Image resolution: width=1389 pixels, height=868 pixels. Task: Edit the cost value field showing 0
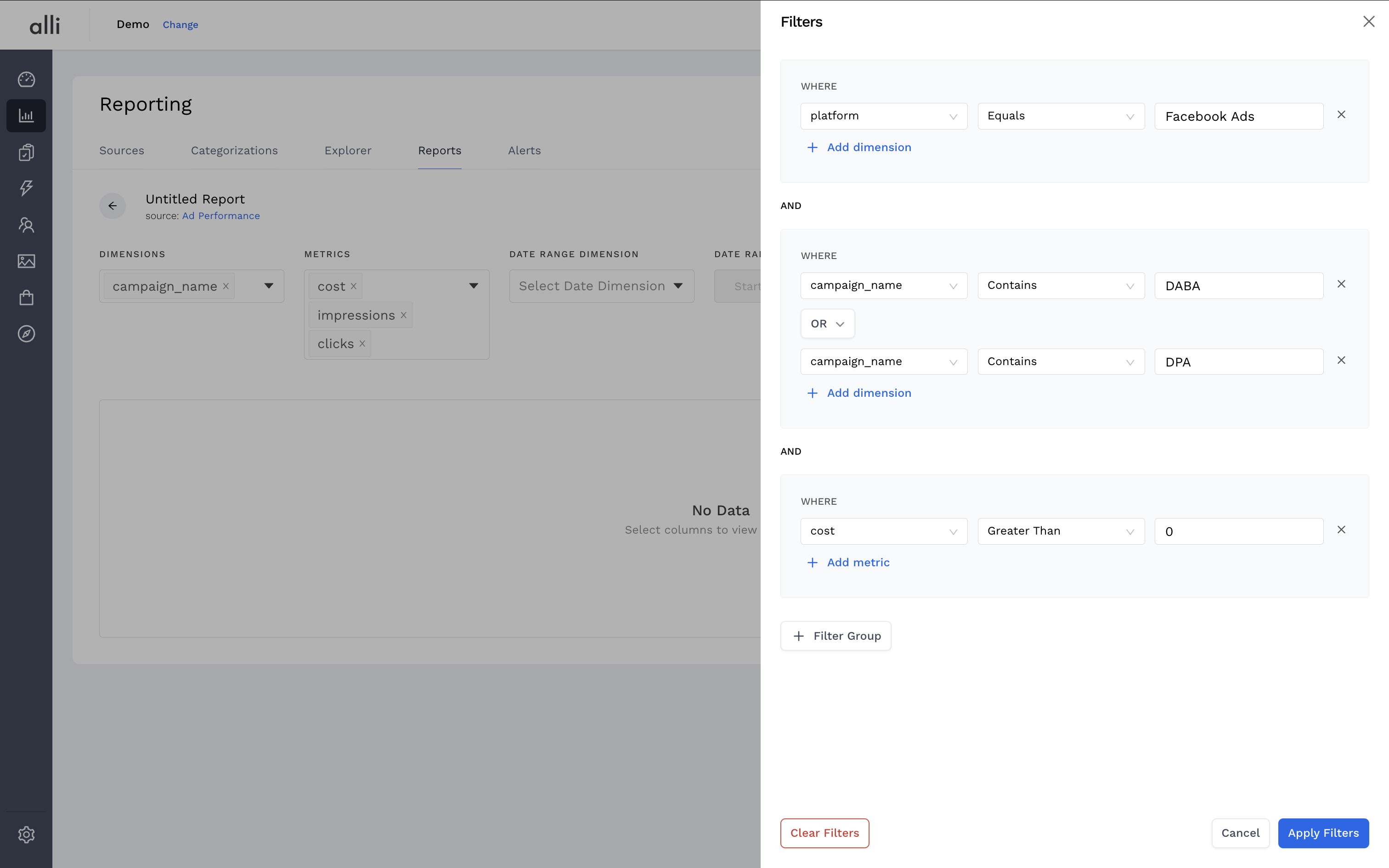click(1239, 531)
